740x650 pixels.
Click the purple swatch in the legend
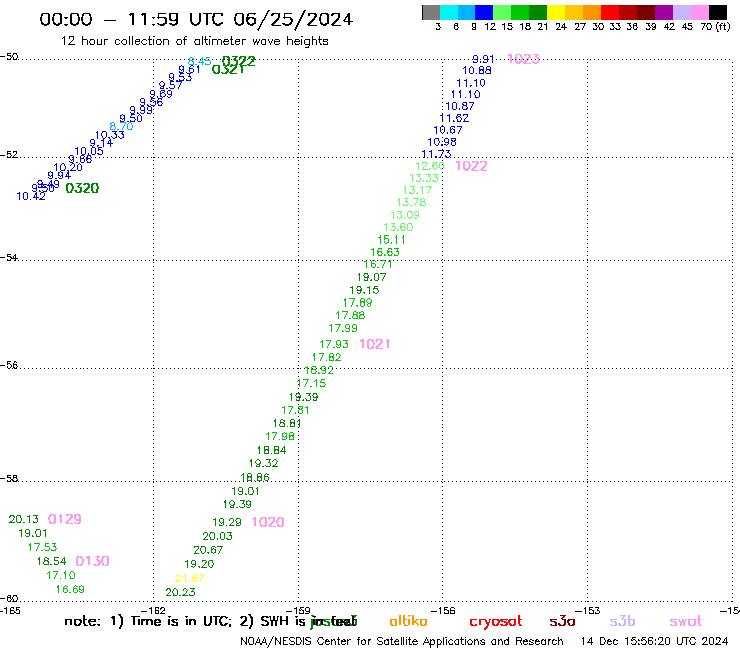pos(664,12)
